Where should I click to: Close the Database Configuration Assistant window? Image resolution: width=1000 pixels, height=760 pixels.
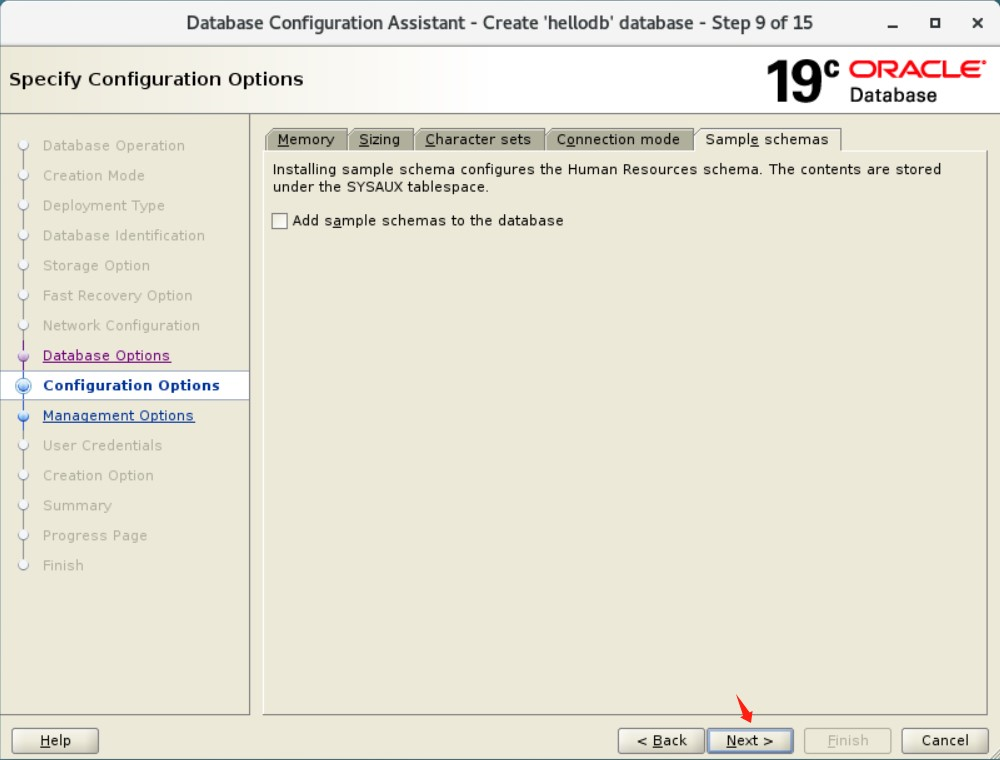pos(977,24)
